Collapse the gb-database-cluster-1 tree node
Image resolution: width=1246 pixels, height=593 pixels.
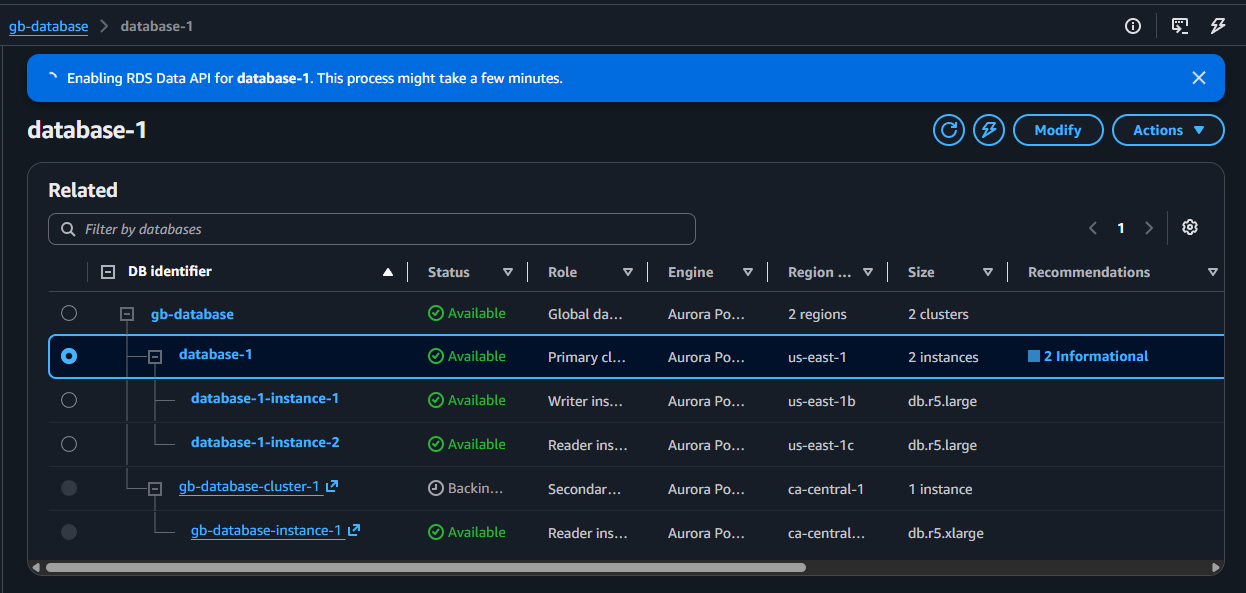coord(155,489)
